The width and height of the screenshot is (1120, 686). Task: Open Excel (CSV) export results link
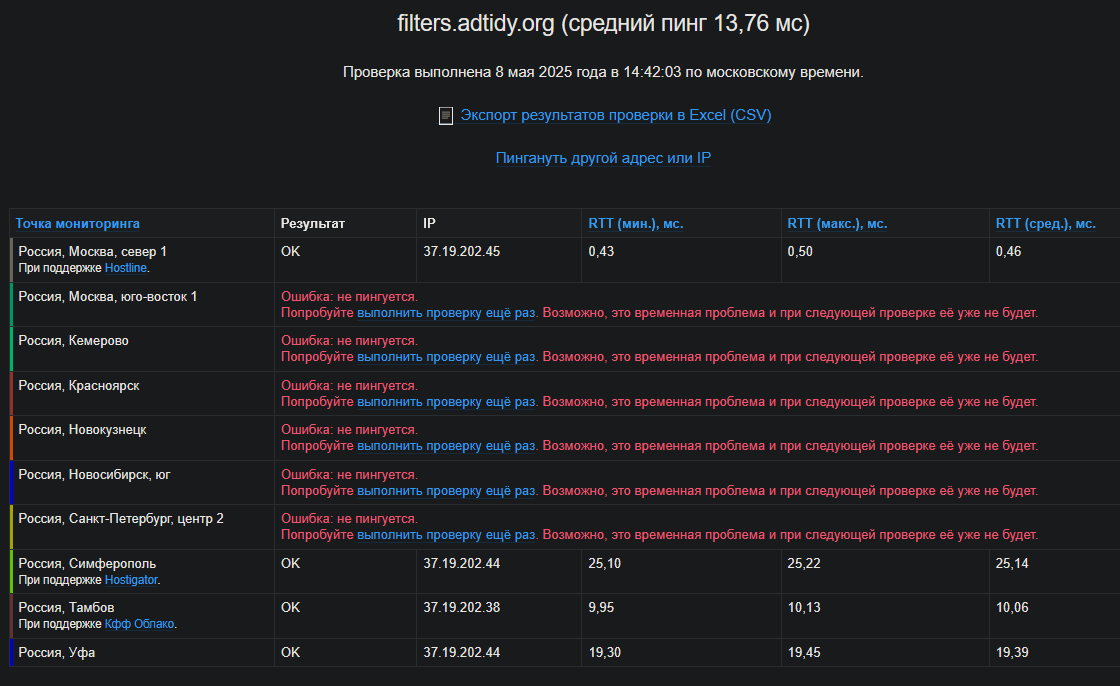616,115
